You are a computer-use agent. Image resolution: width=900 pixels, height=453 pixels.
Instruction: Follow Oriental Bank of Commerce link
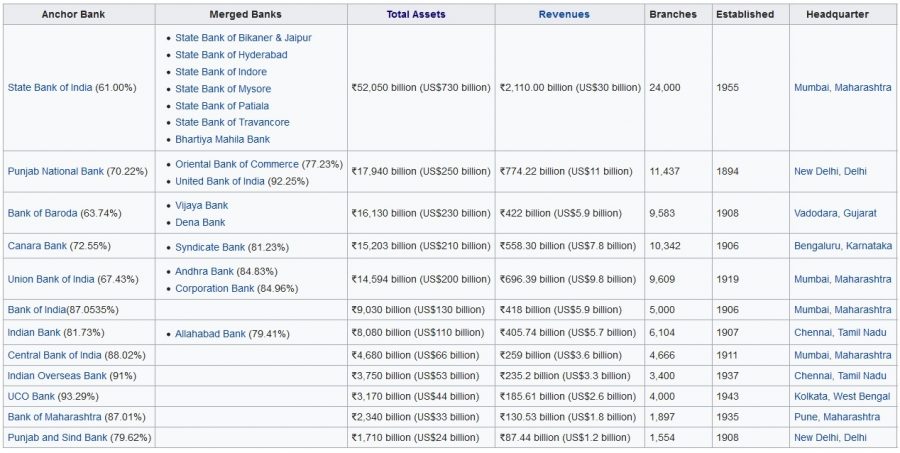click(x=237, y=164)
